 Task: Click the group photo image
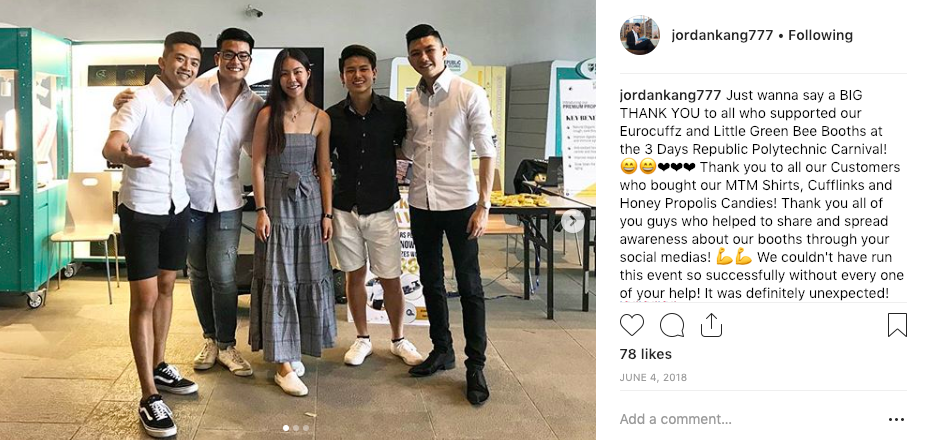[298, 220]
